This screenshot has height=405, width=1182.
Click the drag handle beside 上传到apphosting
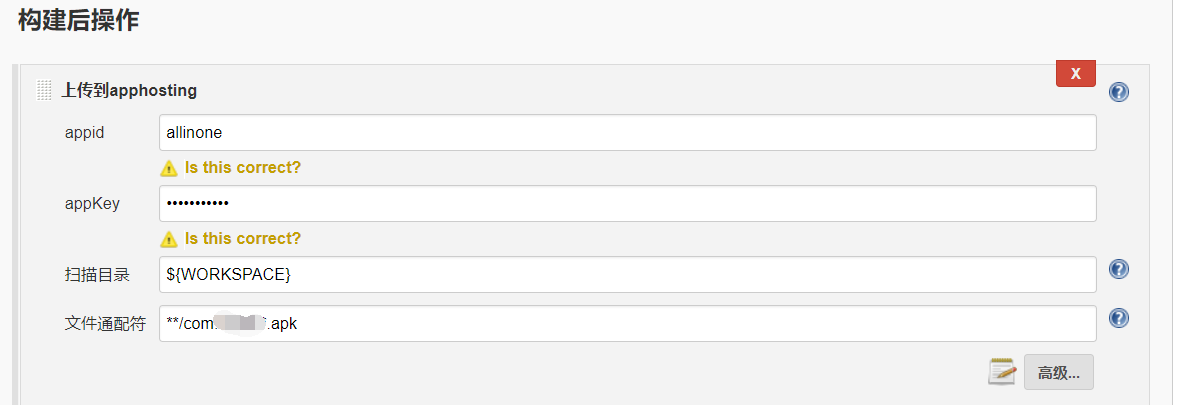[44, 91]
